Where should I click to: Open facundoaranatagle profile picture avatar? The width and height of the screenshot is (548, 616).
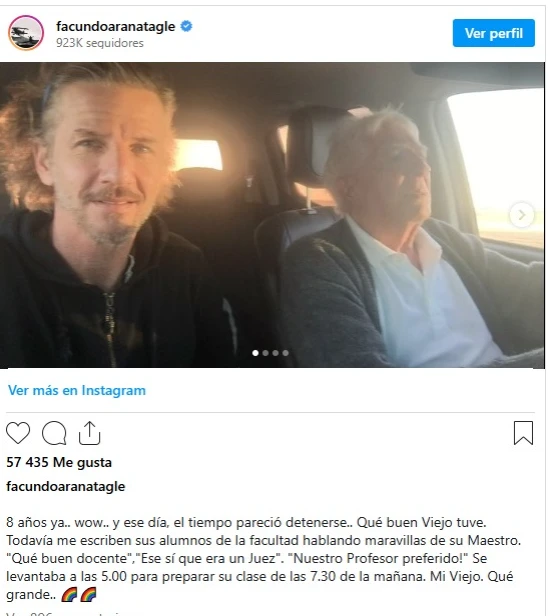[x=26, y=33]
